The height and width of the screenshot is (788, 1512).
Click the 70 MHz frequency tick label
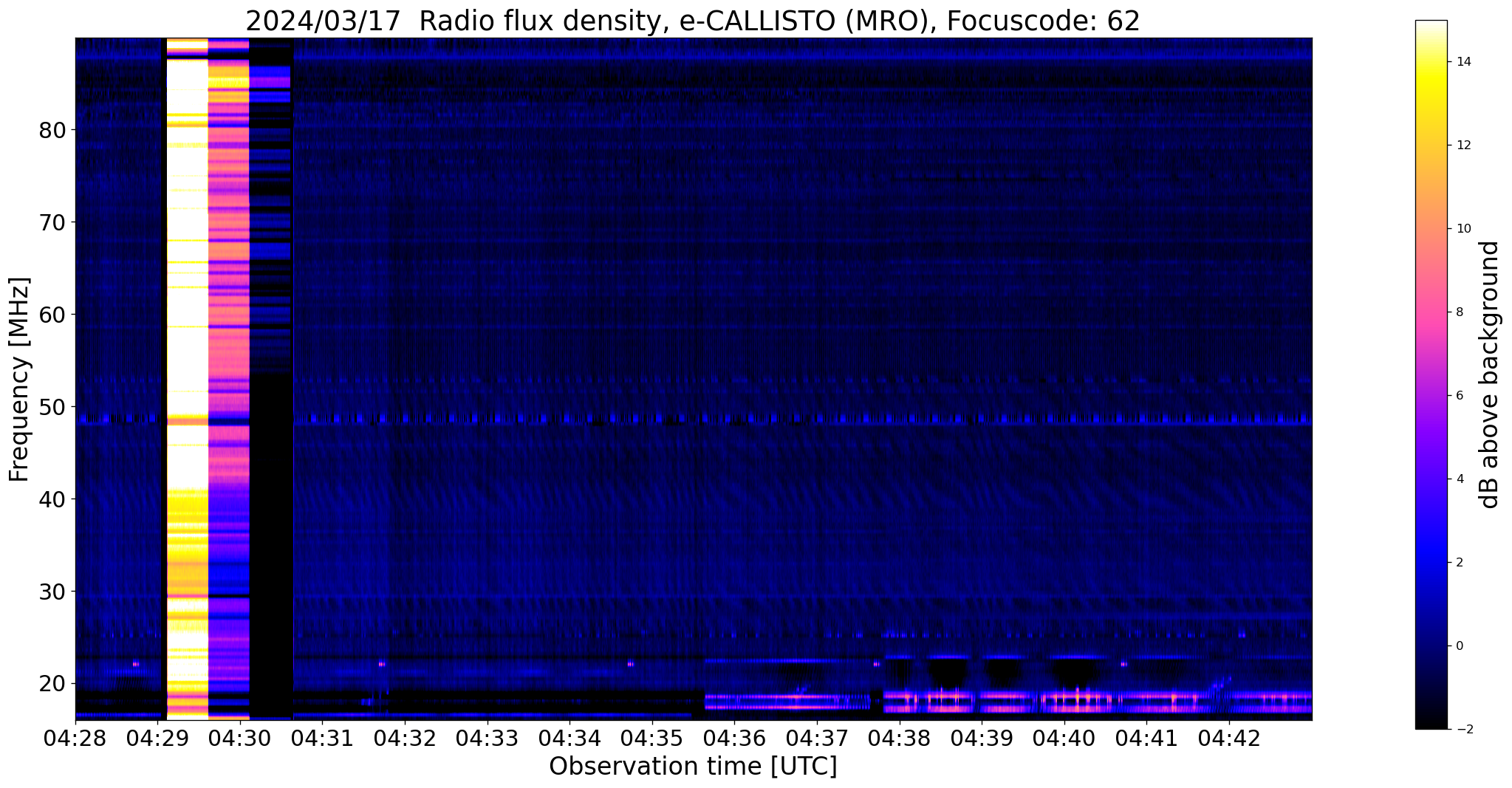[52, 222]
